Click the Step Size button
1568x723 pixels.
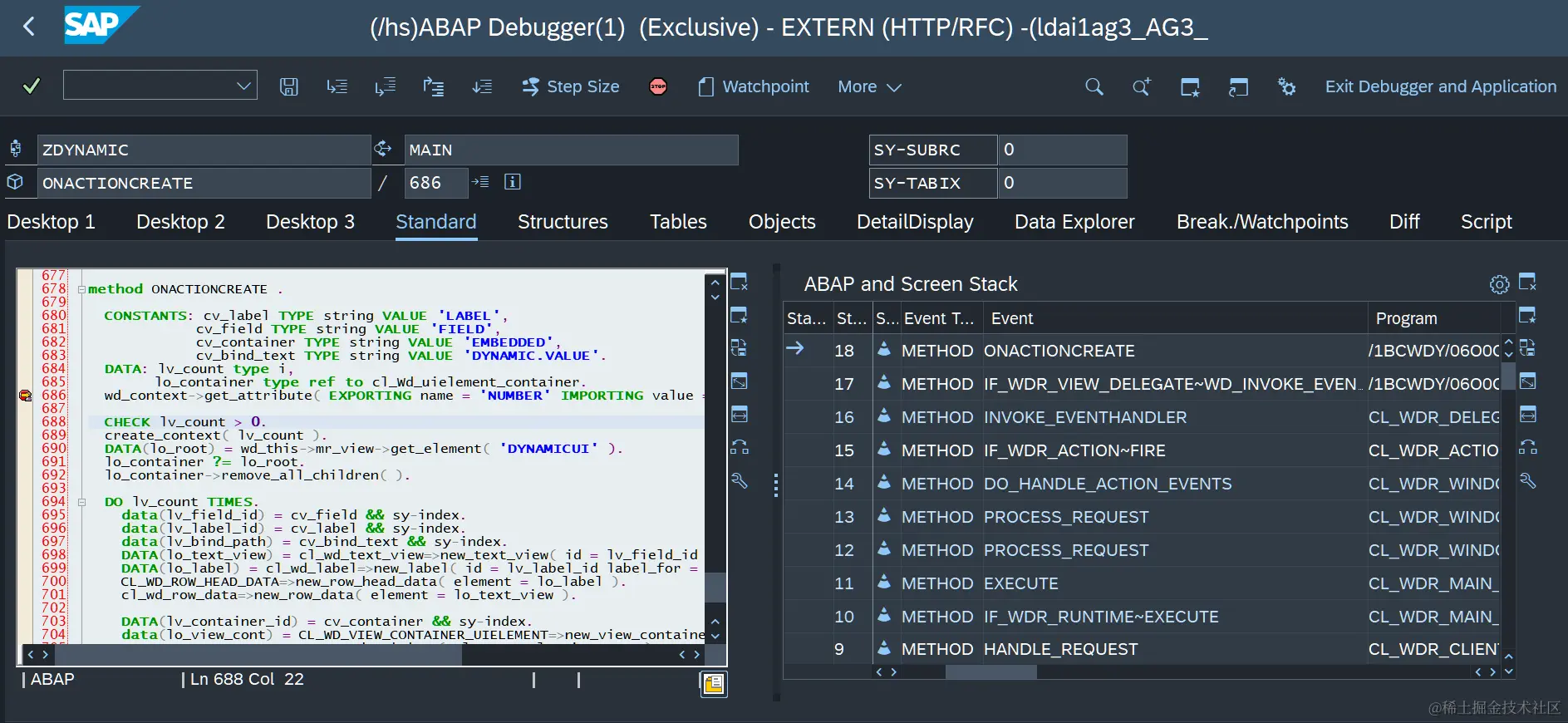click(x=571, y=86)
